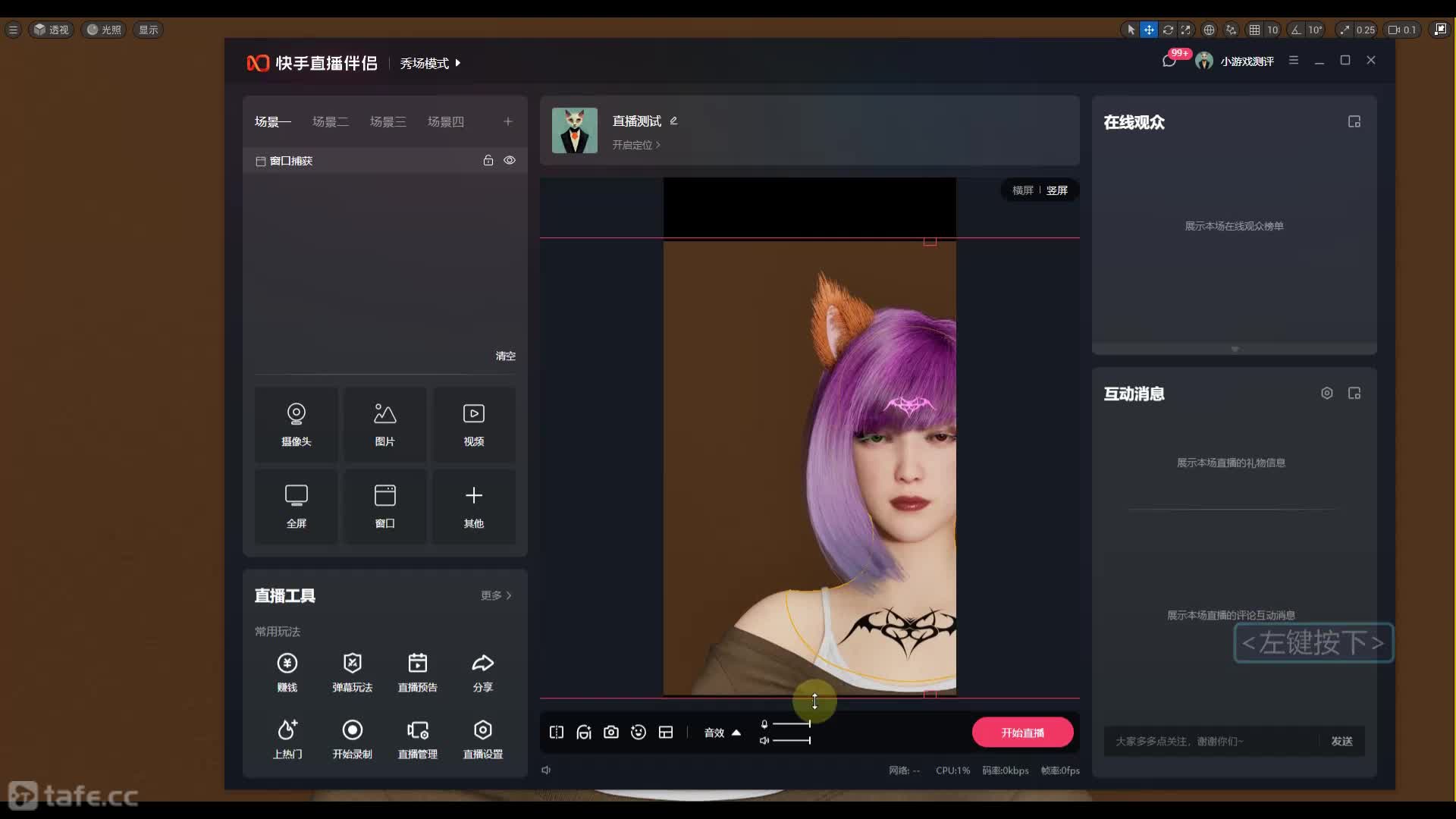Expand 更多 in 直播工具 panel
The width and height of the screenshot is (1456, 819).
(496, 596)
